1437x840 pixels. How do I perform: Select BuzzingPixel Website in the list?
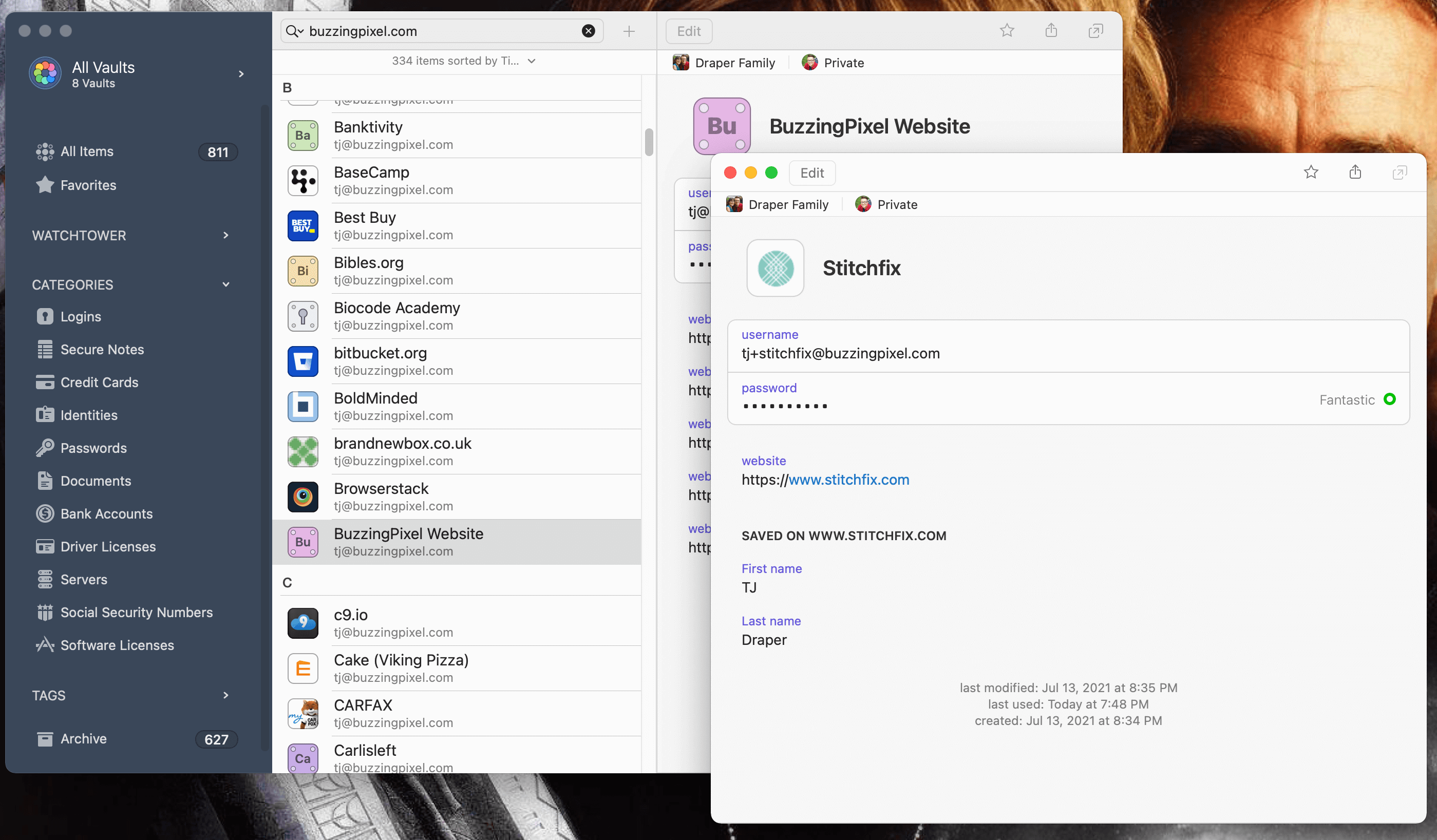click(x=457, y=542)
